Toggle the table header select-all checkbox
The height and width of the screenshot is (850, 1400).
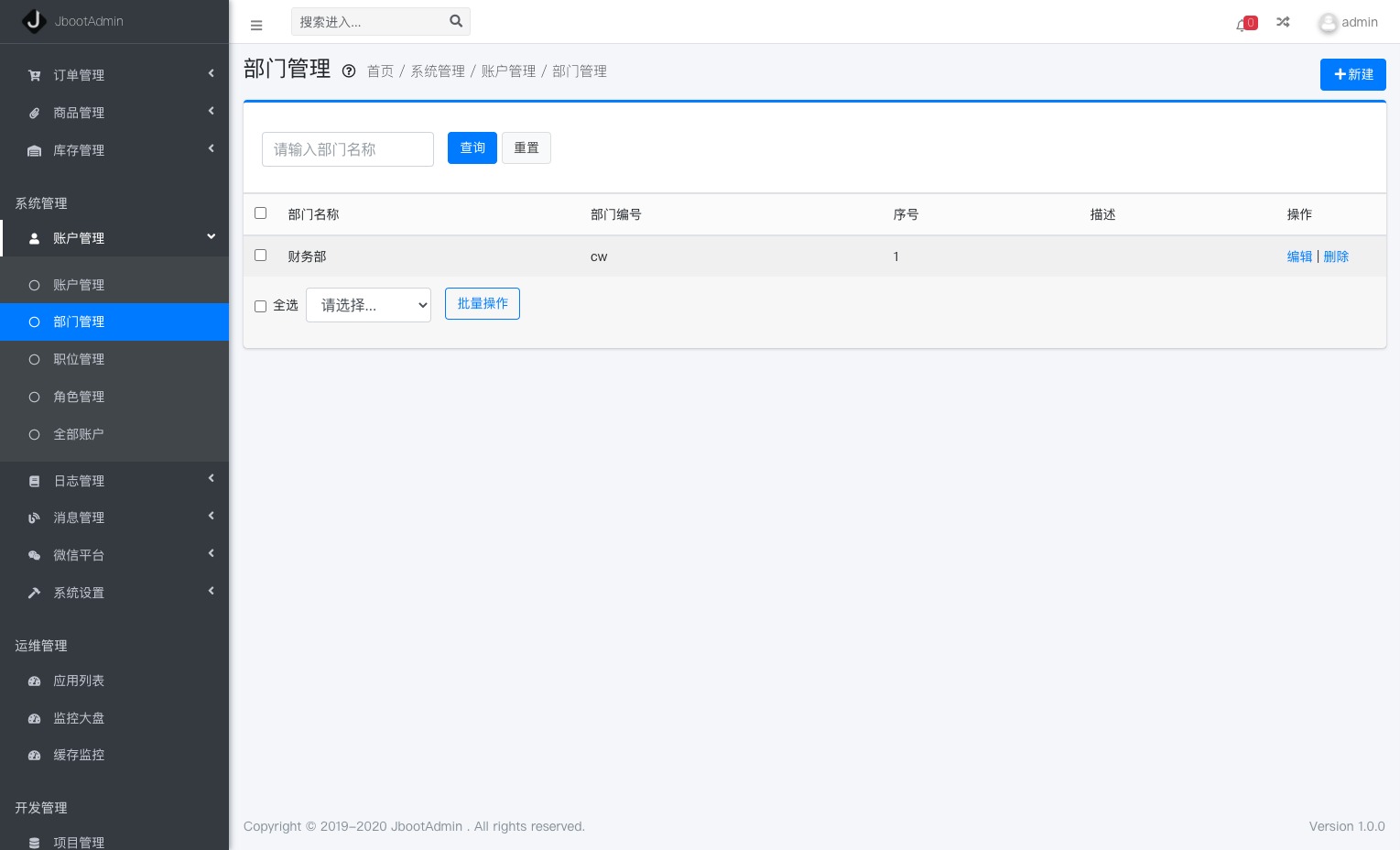[x=260, y=212]
